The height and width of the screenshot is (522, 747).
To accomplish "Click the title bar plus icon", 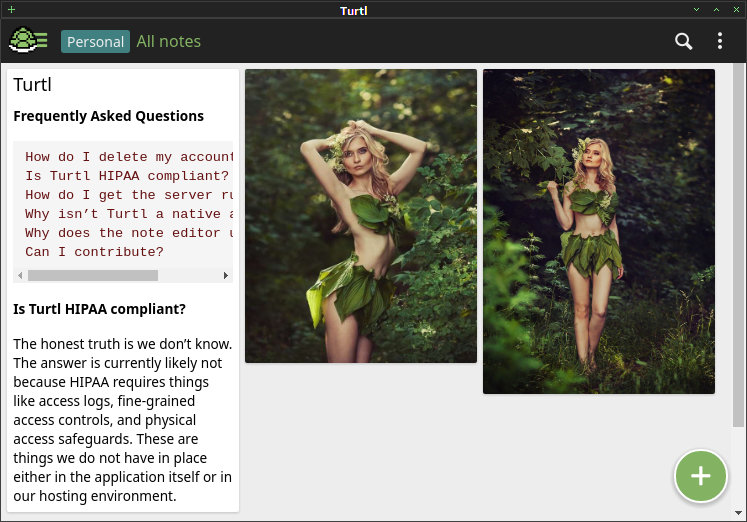I will (11, 10).
